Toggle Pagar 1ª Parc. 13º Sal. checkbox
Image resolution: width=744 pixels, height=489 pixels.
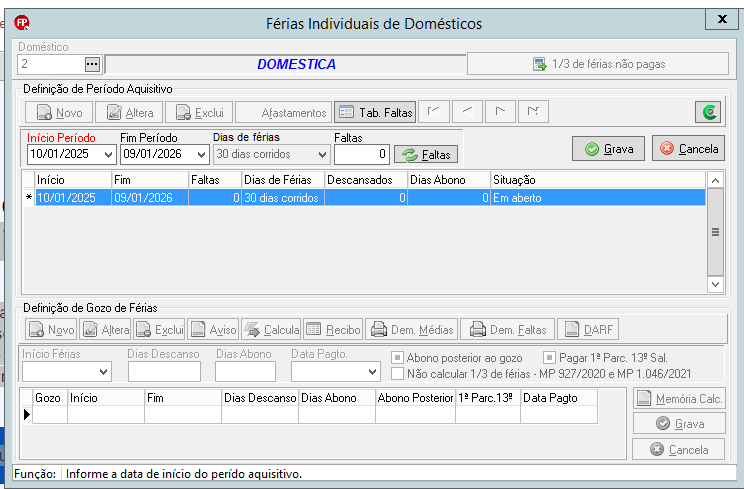(x=549, y=358)
